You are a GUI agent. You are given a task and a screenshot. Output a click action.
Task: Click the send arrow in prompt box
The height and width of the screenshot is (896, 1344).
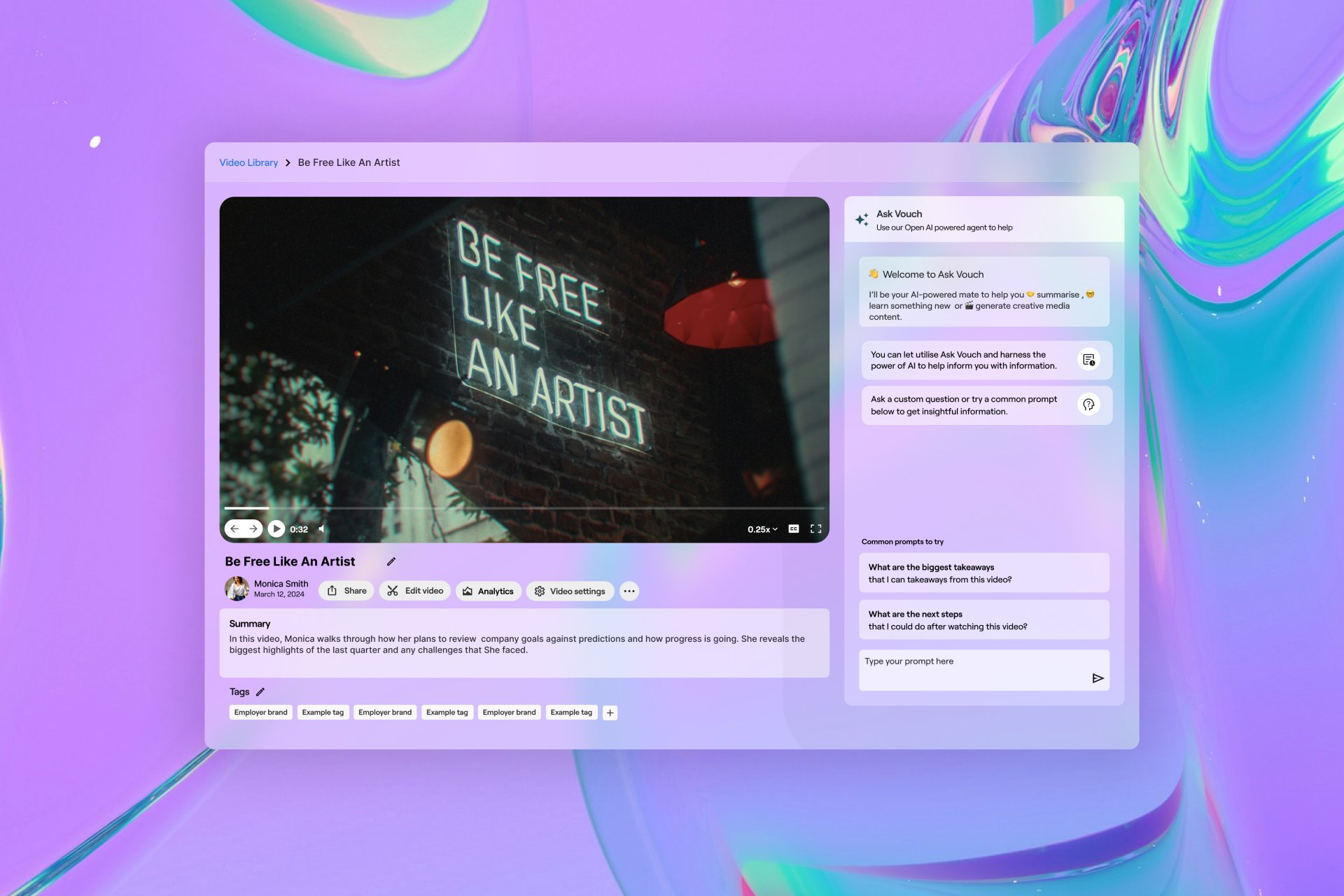coord(1098,678)
